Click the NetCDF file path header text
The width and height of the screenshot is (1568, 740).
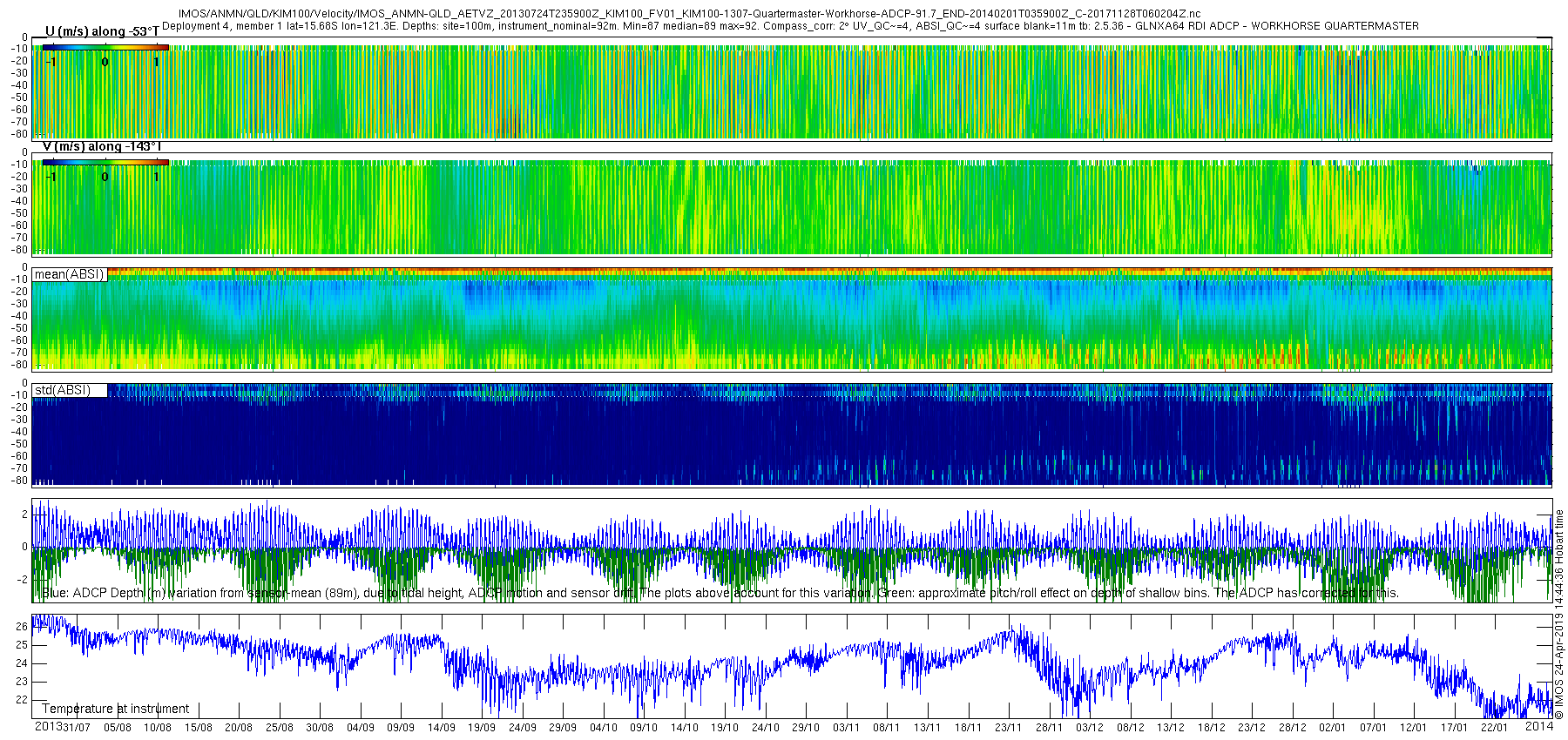click(689, 14)
